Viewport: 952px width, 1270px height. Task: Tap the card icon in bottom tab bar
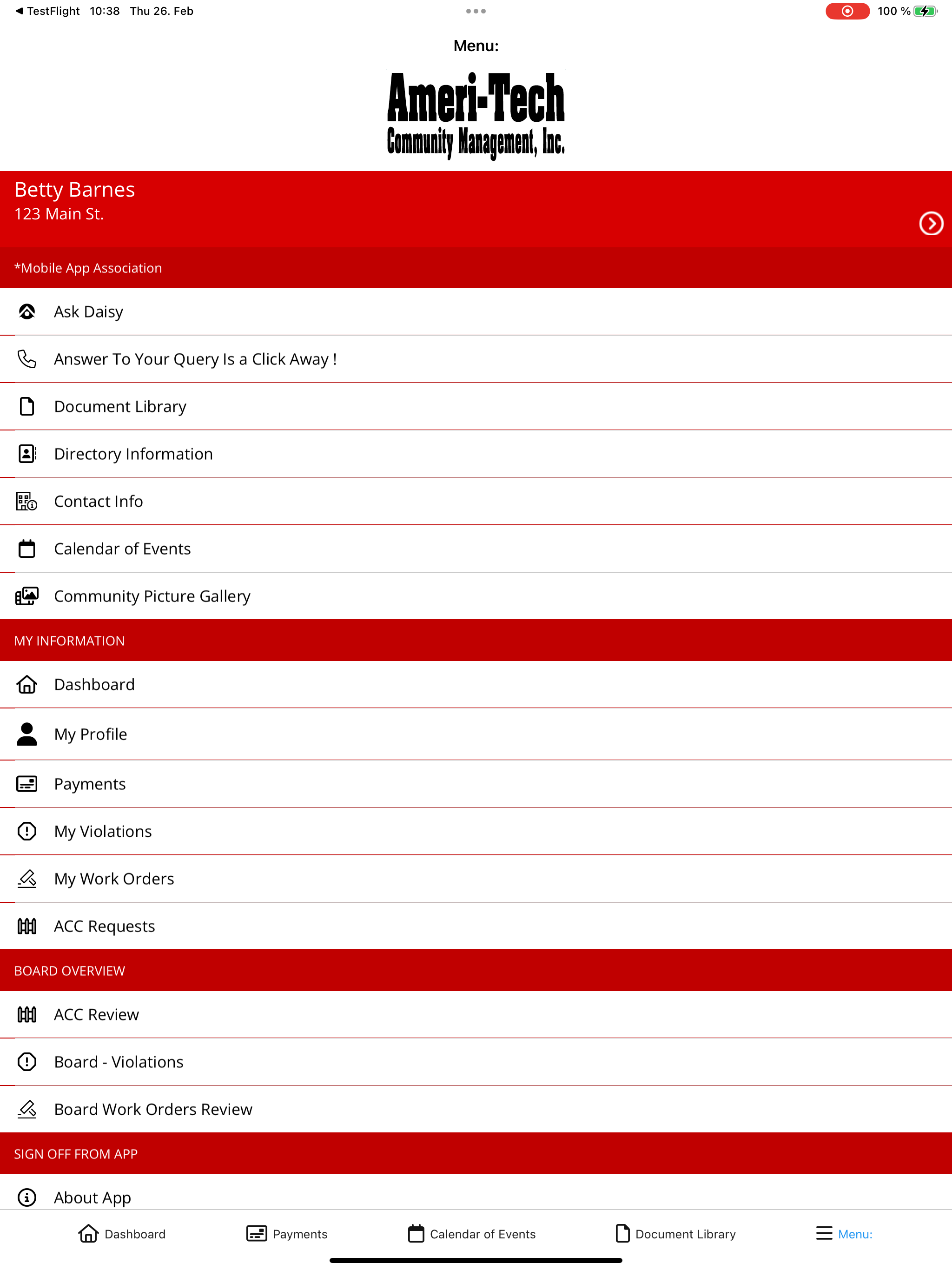coord(257,1233)
